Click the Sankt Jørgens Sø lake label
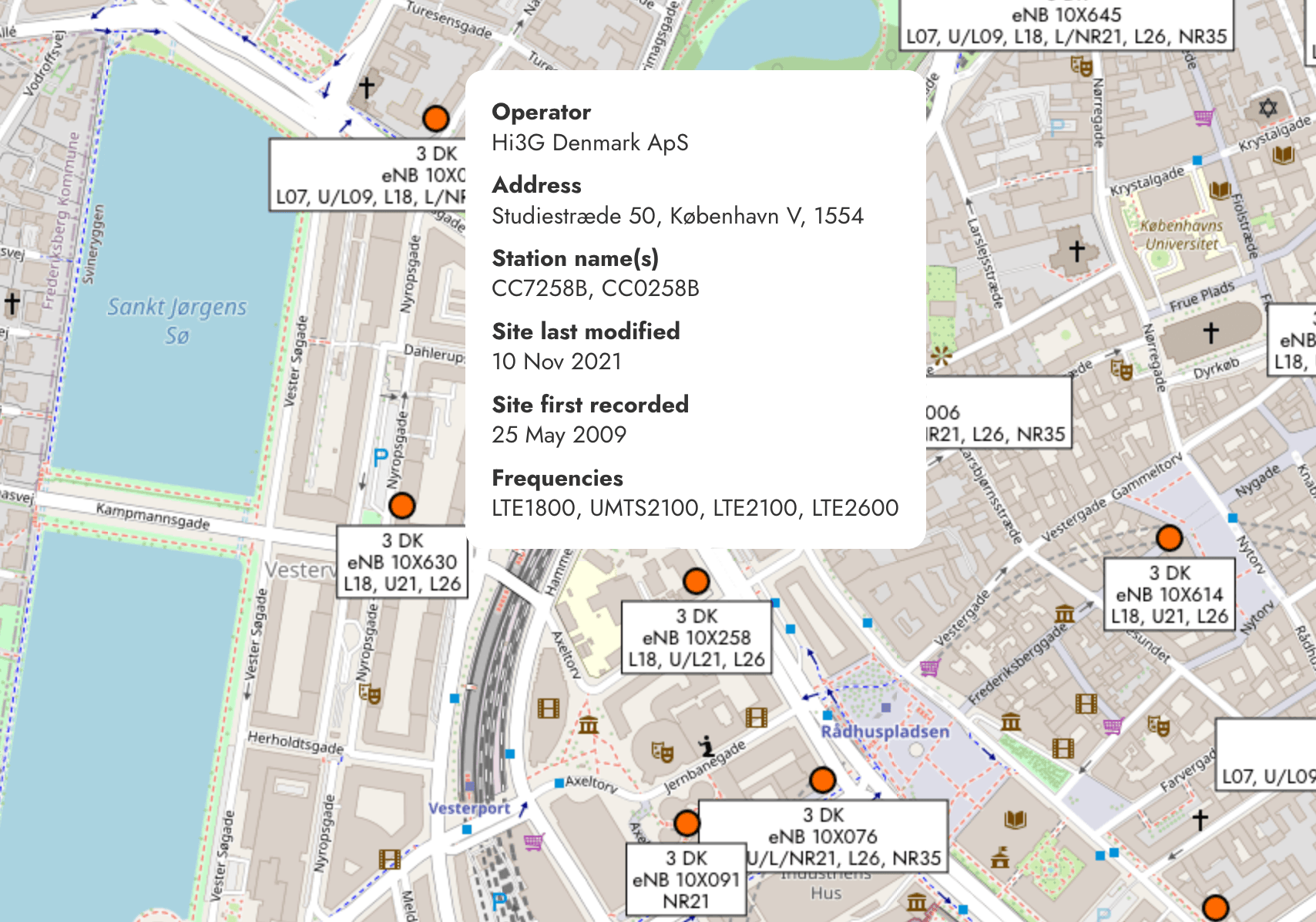Image resolution: width=1316 pixels, height=922 pixels. click(x=177, y=321)
